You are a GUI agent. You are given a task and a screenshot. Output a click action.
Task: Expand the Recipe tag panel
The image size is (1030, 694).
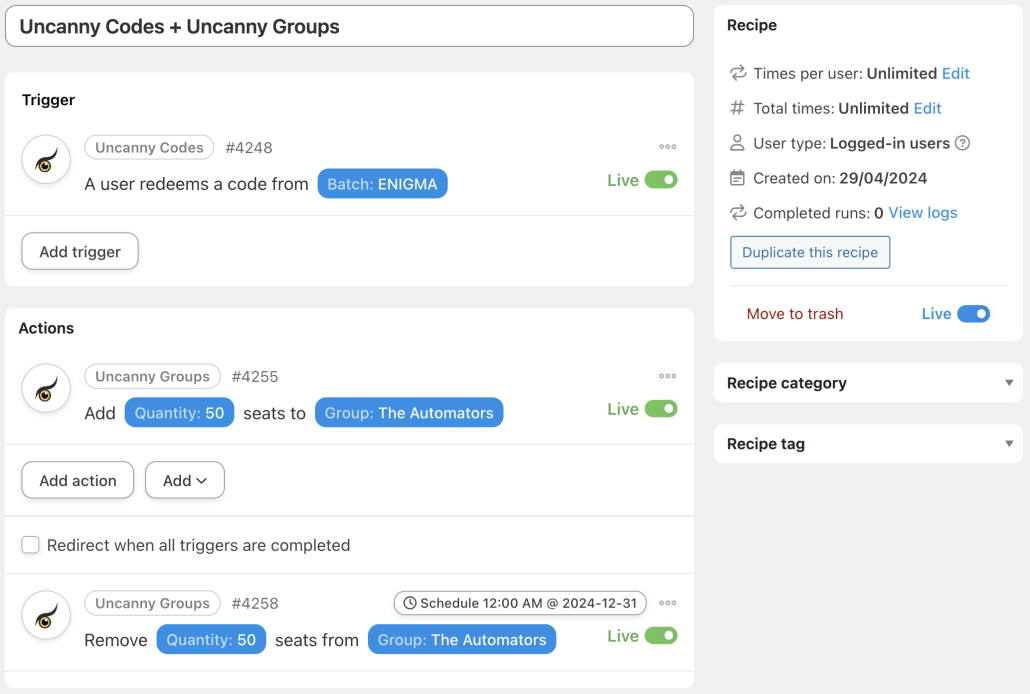pyautogui.click(x=1007, y=443)
